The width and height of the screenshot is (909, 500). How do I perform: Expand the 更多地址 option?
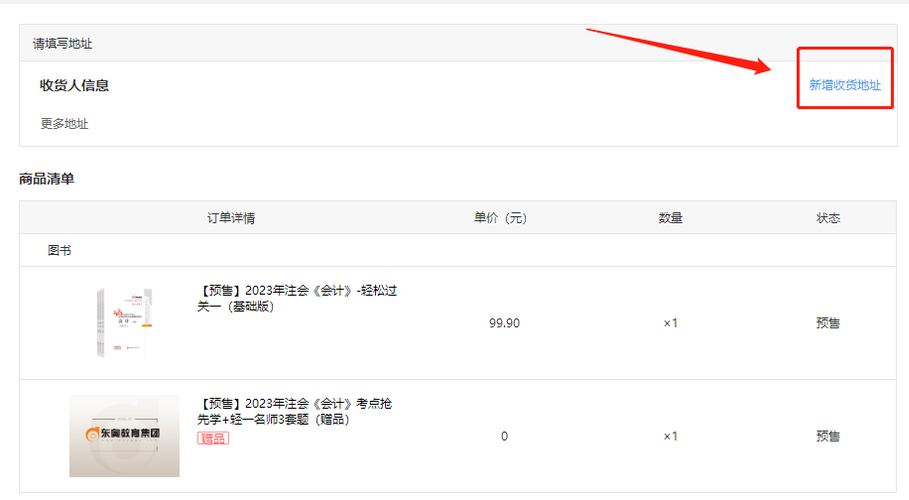click(x=64, y=124)
